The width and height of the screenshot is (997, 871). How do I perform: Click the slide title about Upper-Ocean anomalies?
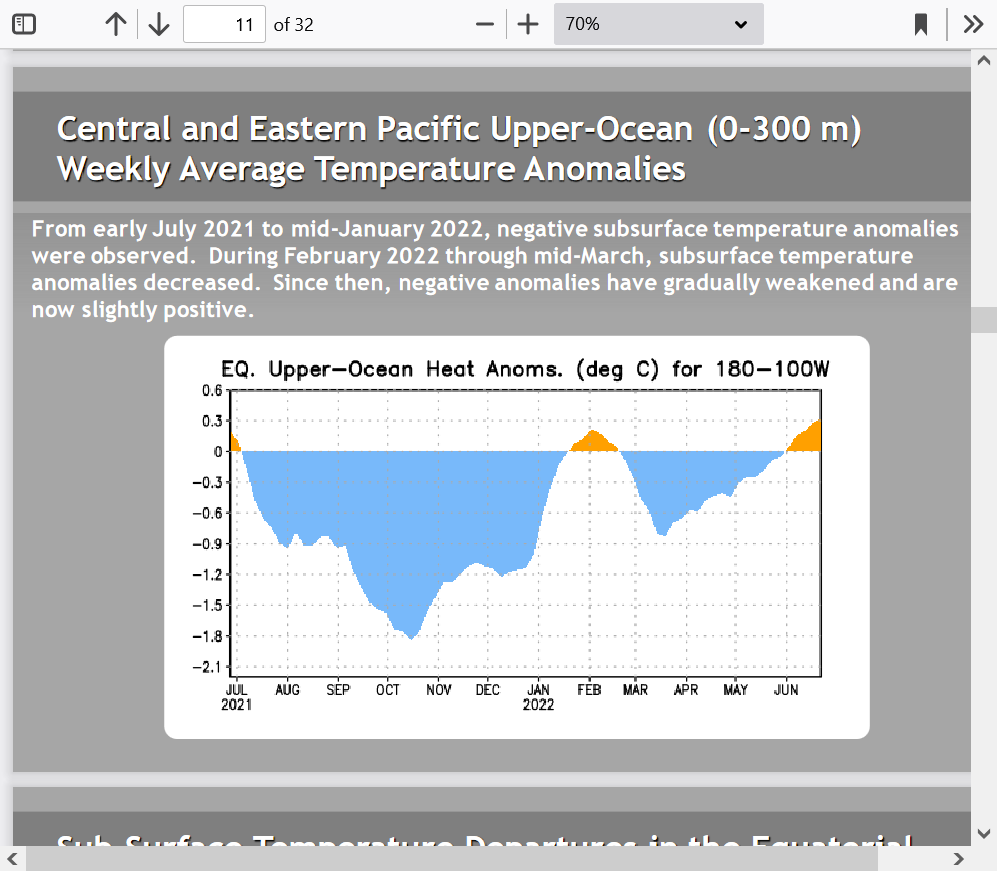tap(459, 148)
